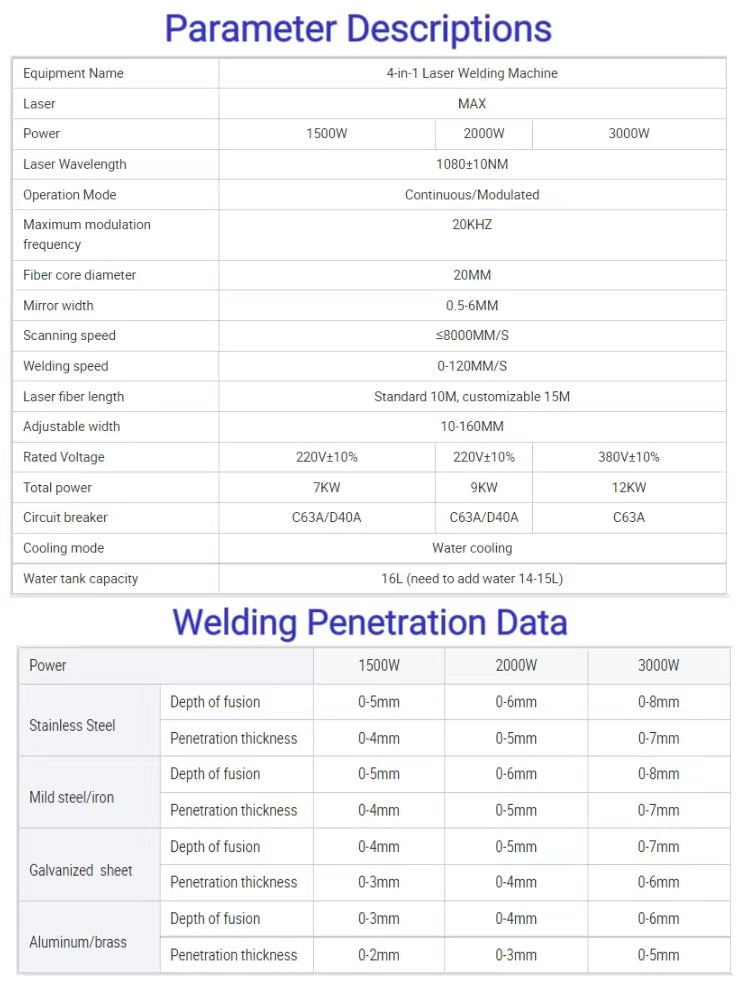Select the Water cooling mode cell
Screen dimensions: 750x1000
point(472,548)
